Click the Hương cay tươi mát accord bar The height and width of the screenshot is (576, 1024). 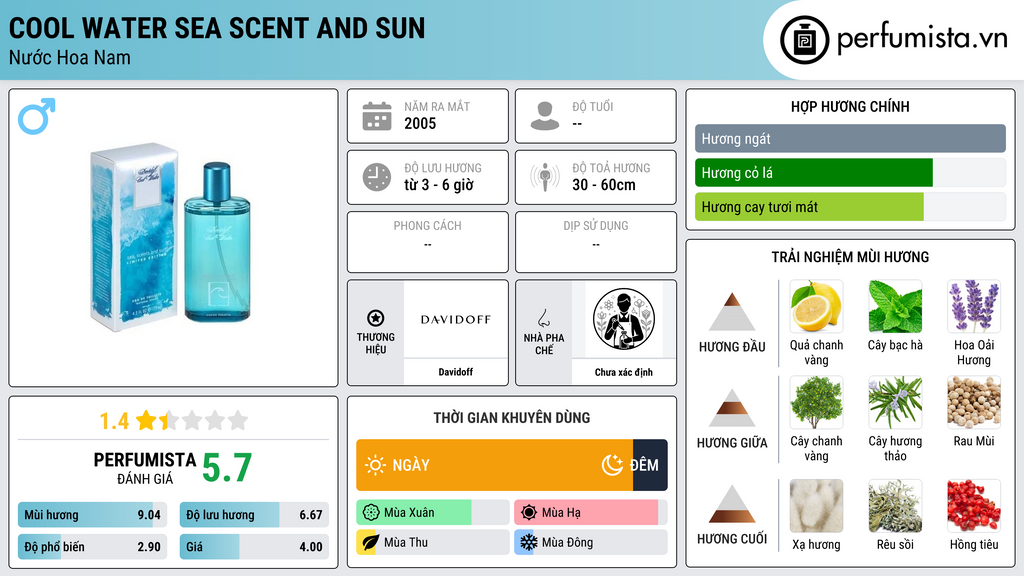pyautogui.click(x=809, y=207)
